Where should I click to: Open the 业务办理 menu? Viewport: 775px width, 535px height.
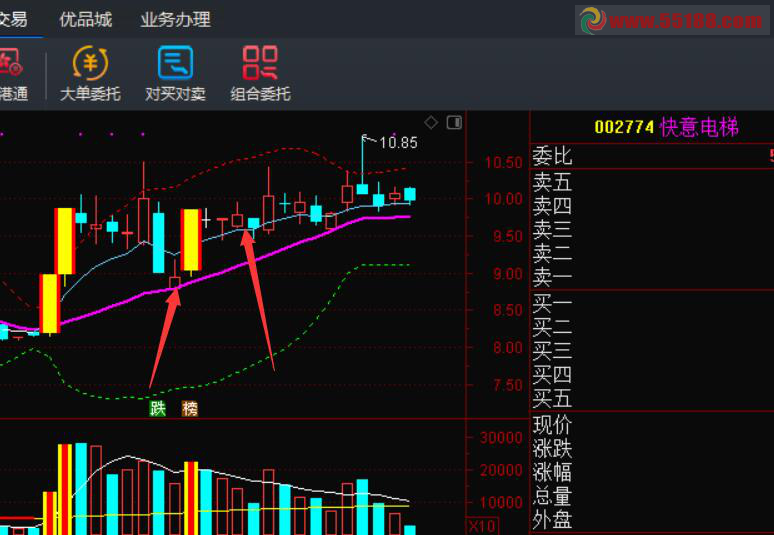click(x=175, y=19)
